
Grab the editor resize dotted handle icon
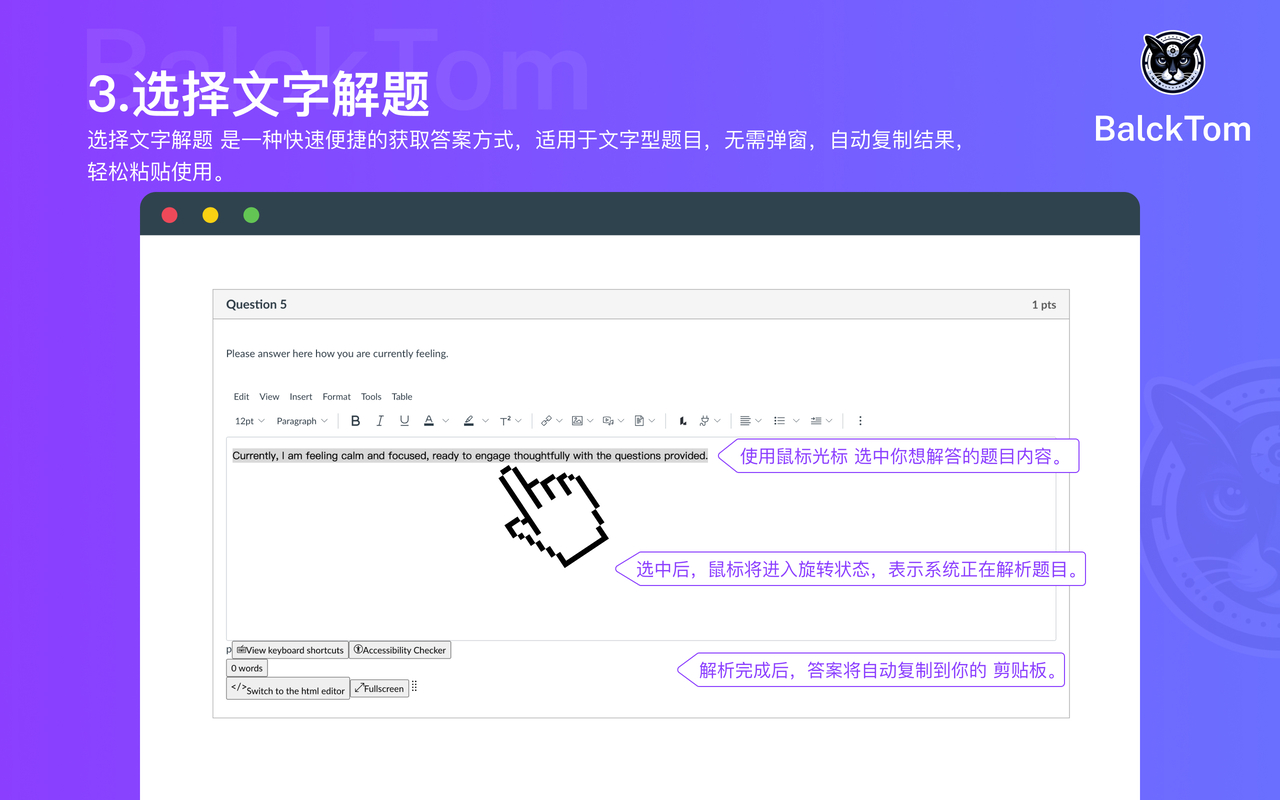pos(414,687)
